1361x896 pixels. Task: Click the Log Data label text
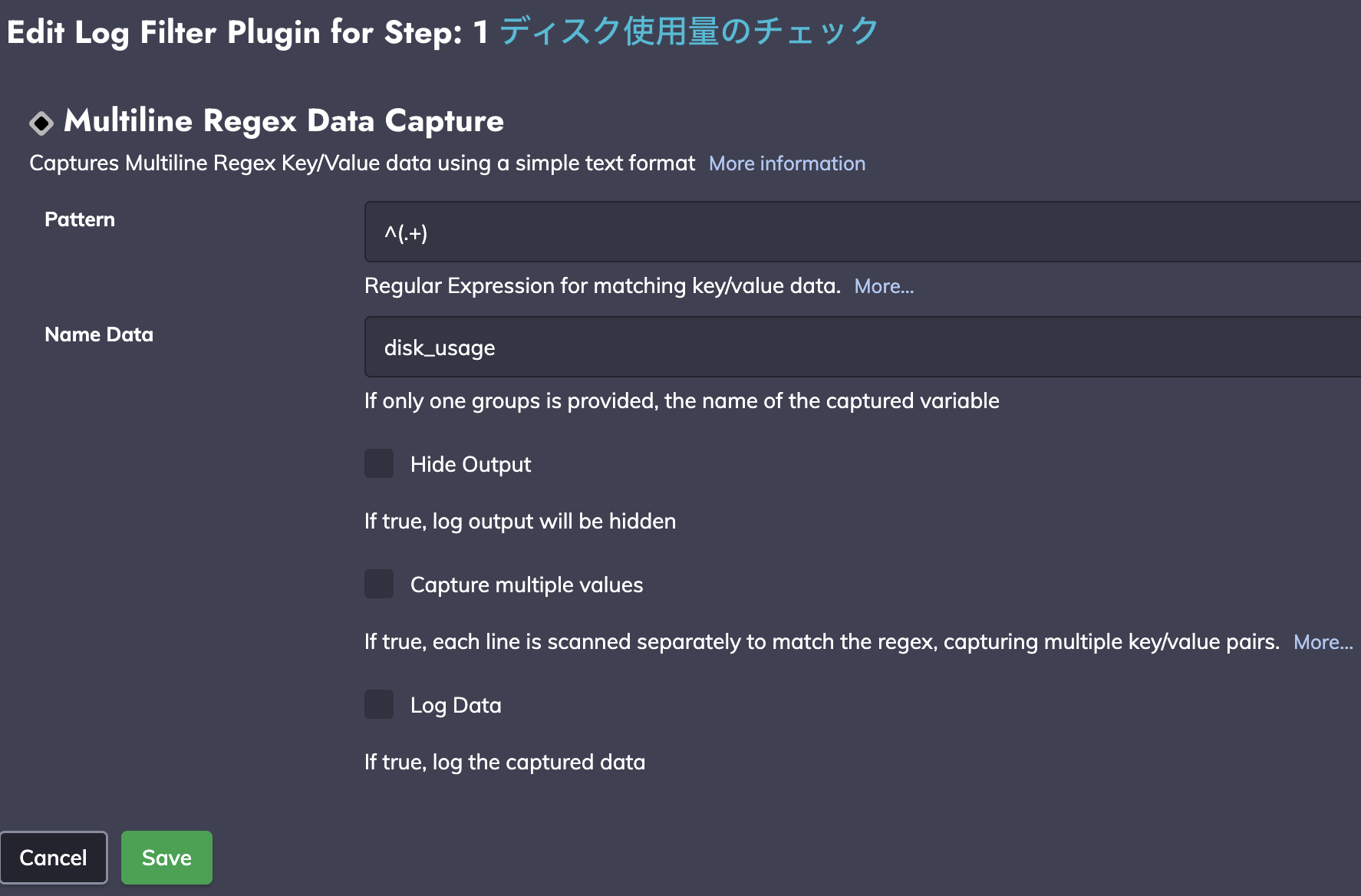(x=456, y=705)
